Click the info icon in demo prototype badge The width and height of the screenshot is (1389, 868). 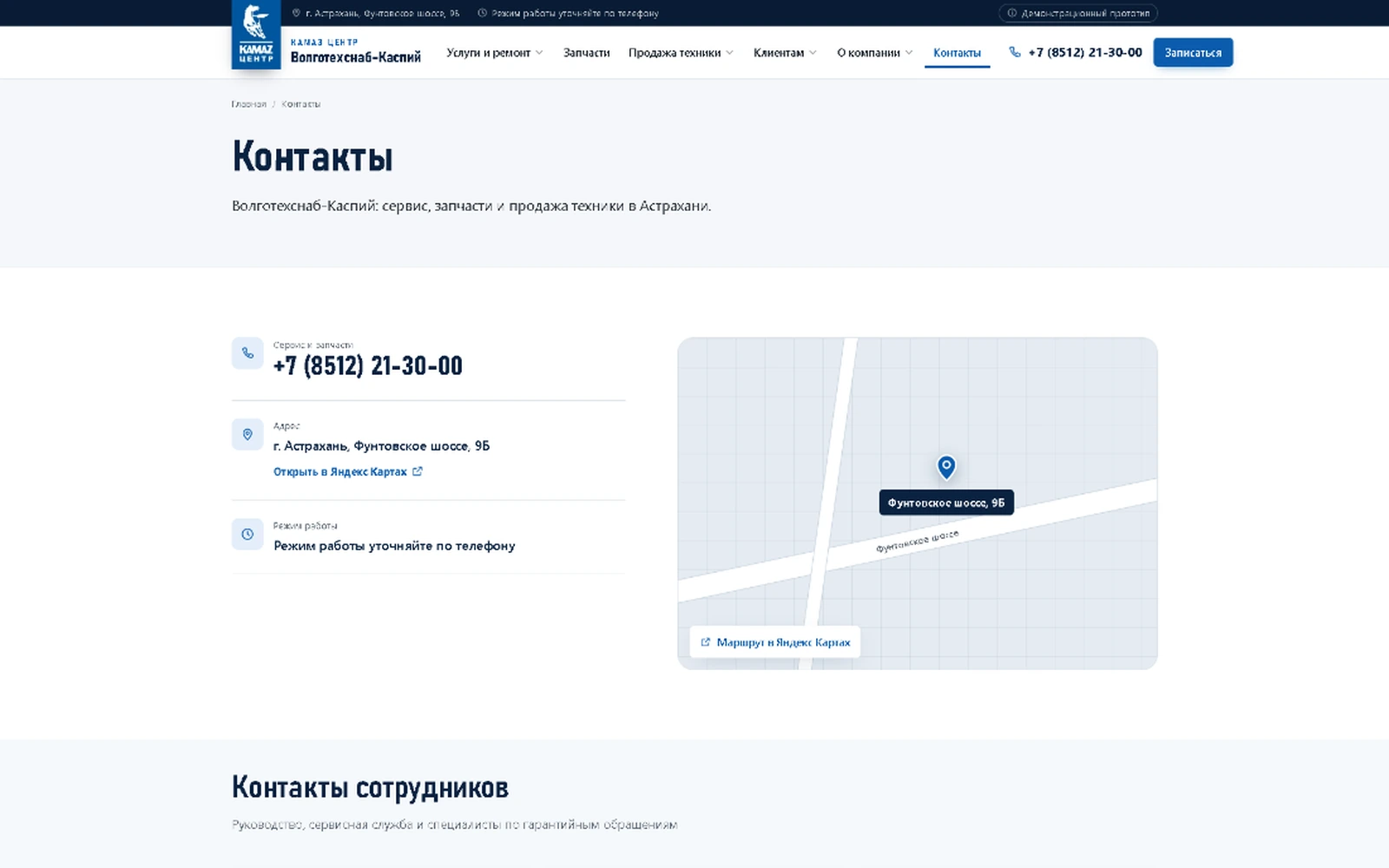point(1011,13)
